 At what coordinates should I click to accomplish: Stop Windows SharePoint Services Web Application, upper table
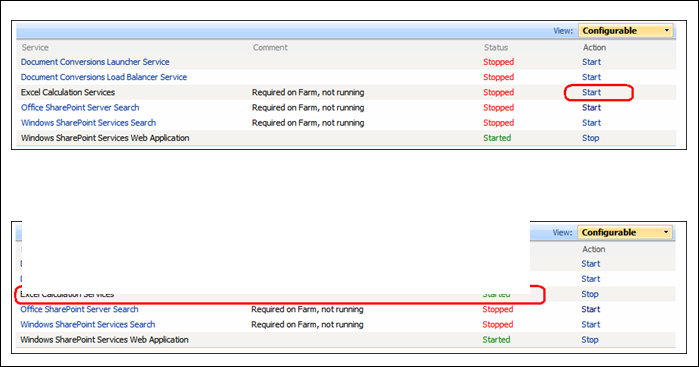(590, 138)
